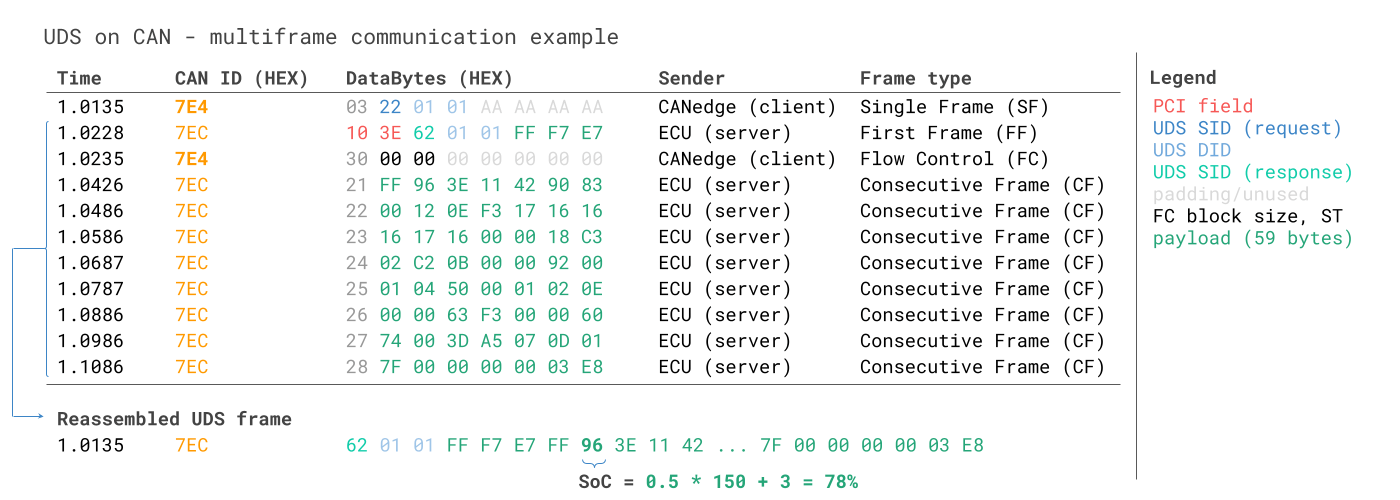Click the Flow Control (FC) row label
The image size is (1400, 500).
[954, 159]
